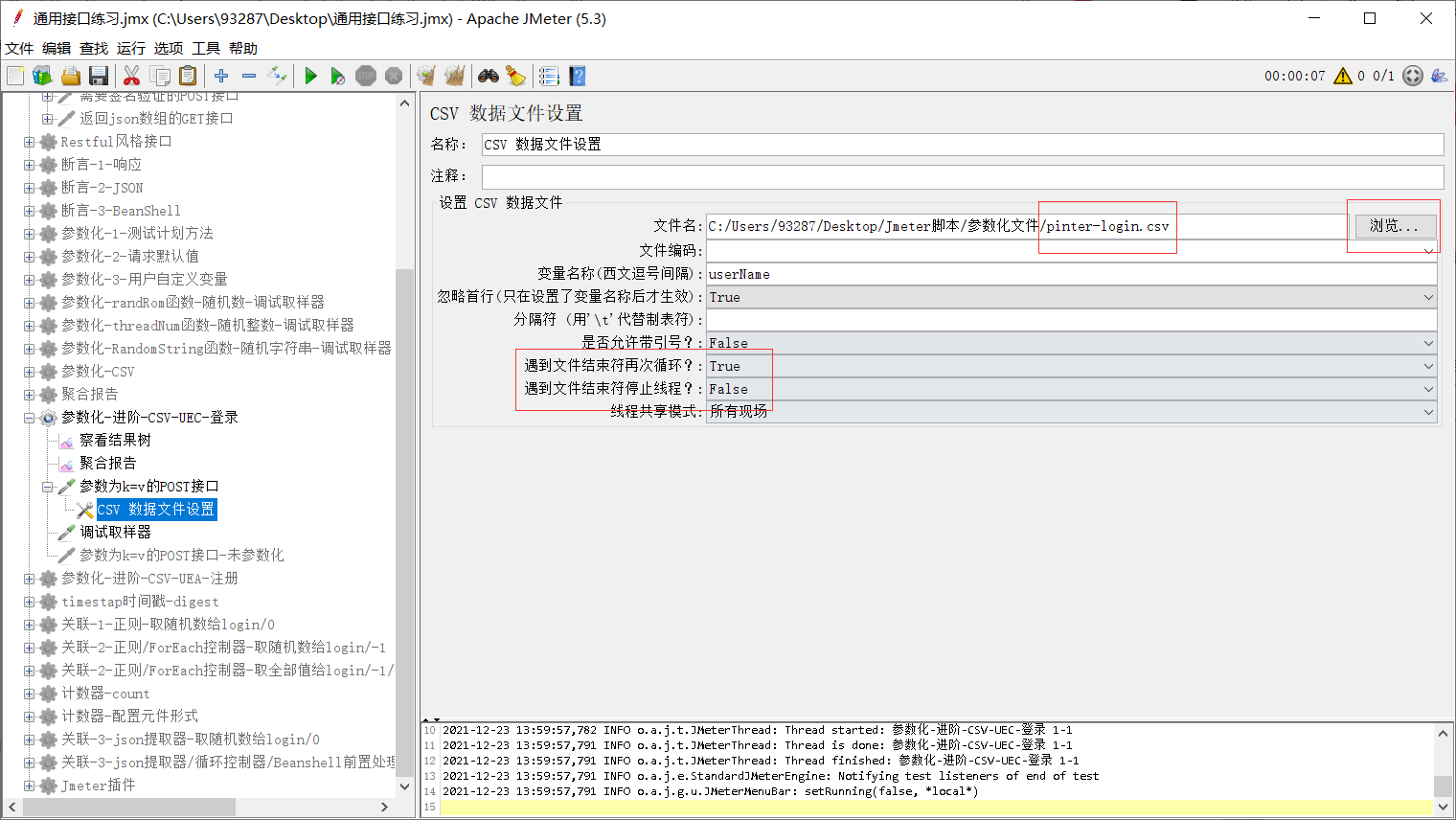
Task: Click the Help question mark icon
Action: [x=577, y=76]
